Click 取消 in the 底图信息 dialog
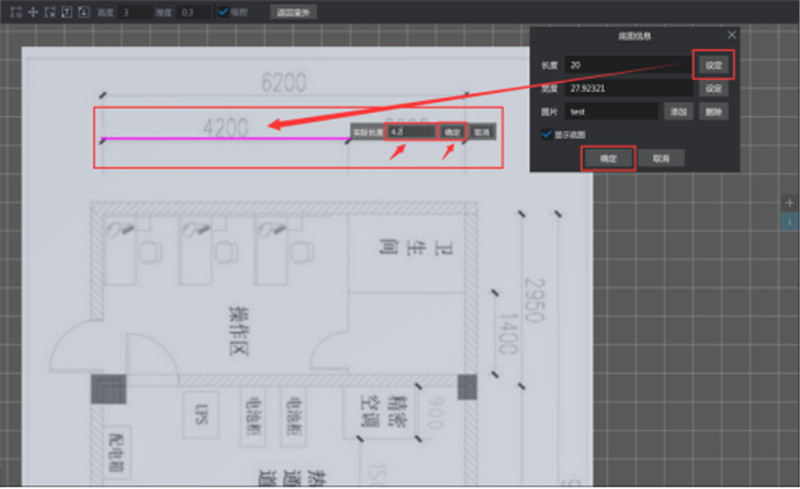Viewport: 800px width, 489px height. pos(661,158)
